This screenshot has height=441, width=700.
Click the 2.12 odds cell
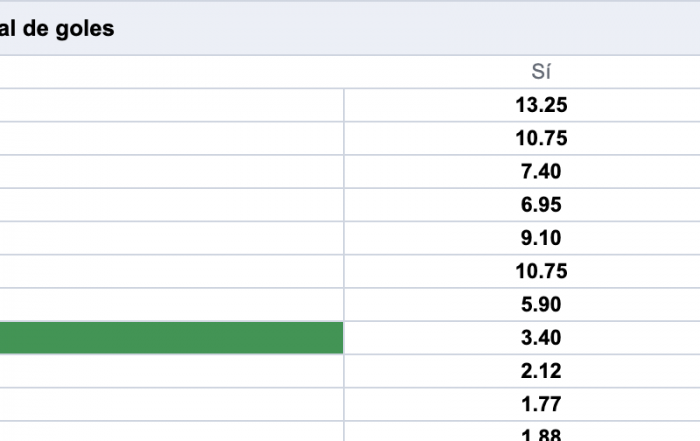tap(541, 371)
